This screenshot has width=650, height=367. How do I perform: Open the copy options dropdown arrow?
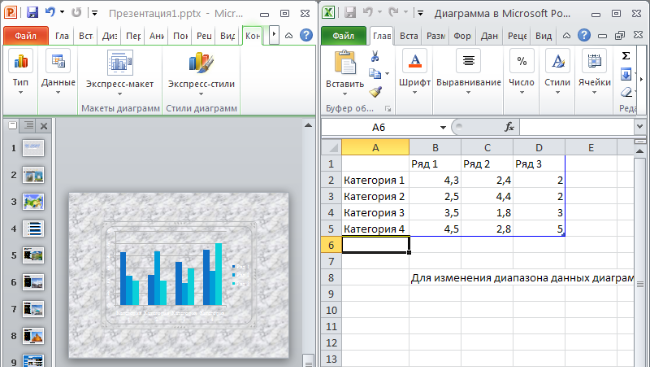[387, 74]
